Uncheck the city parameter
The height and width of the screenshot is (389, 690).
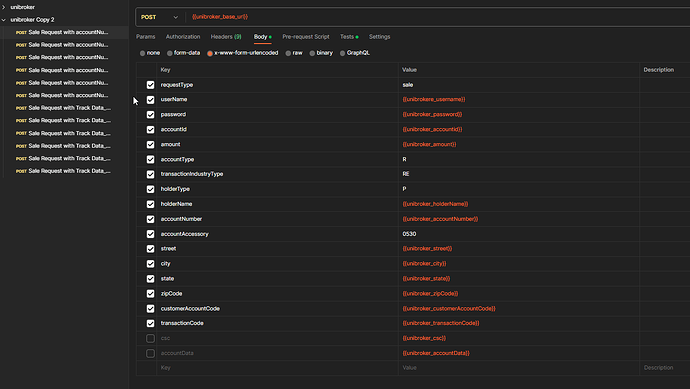(x=150, y=264)
